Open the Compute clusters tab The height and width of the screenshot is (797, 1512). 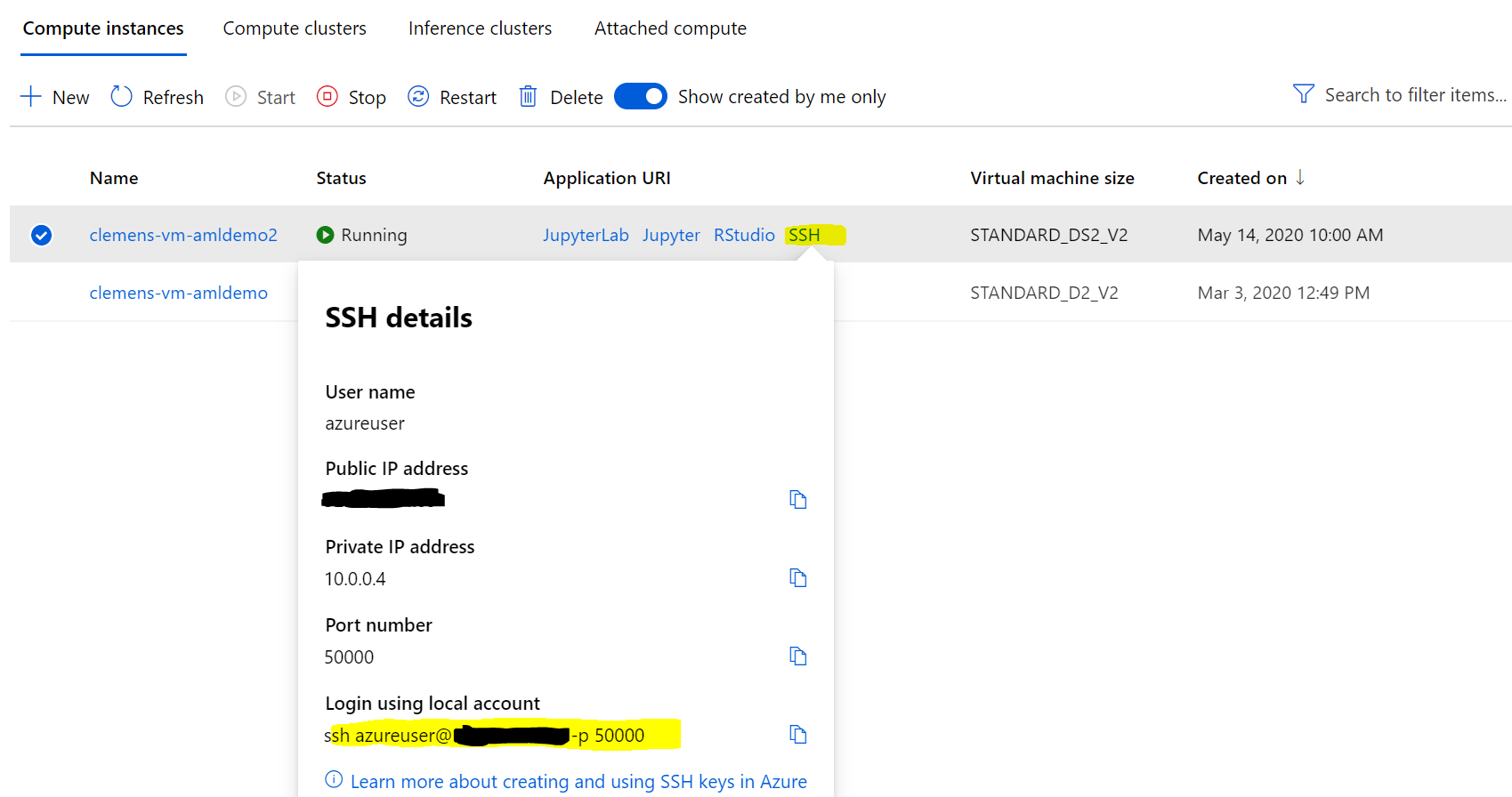(295, 28)
